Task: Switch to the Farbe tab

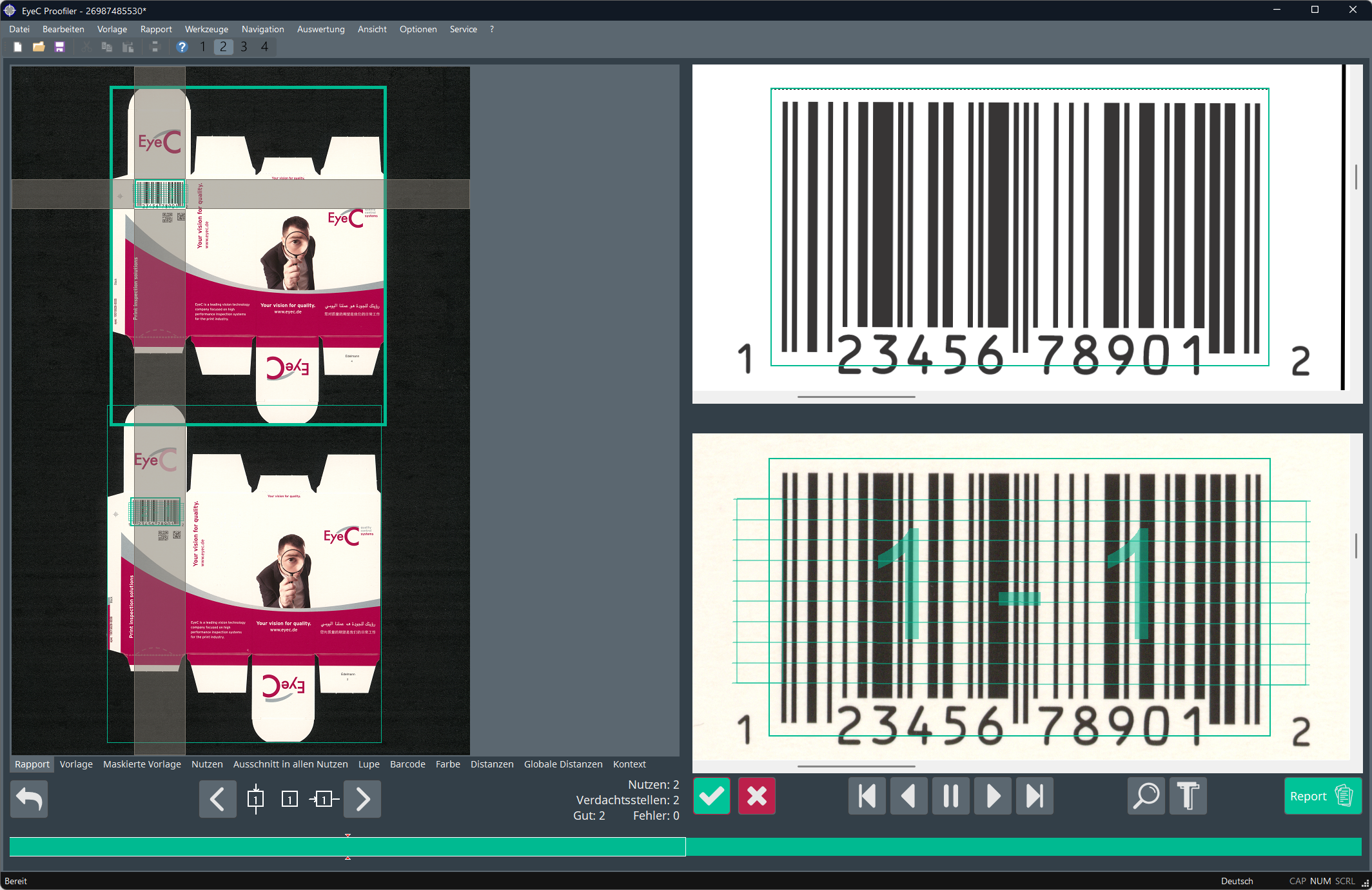Action: (x=447, y=764)
